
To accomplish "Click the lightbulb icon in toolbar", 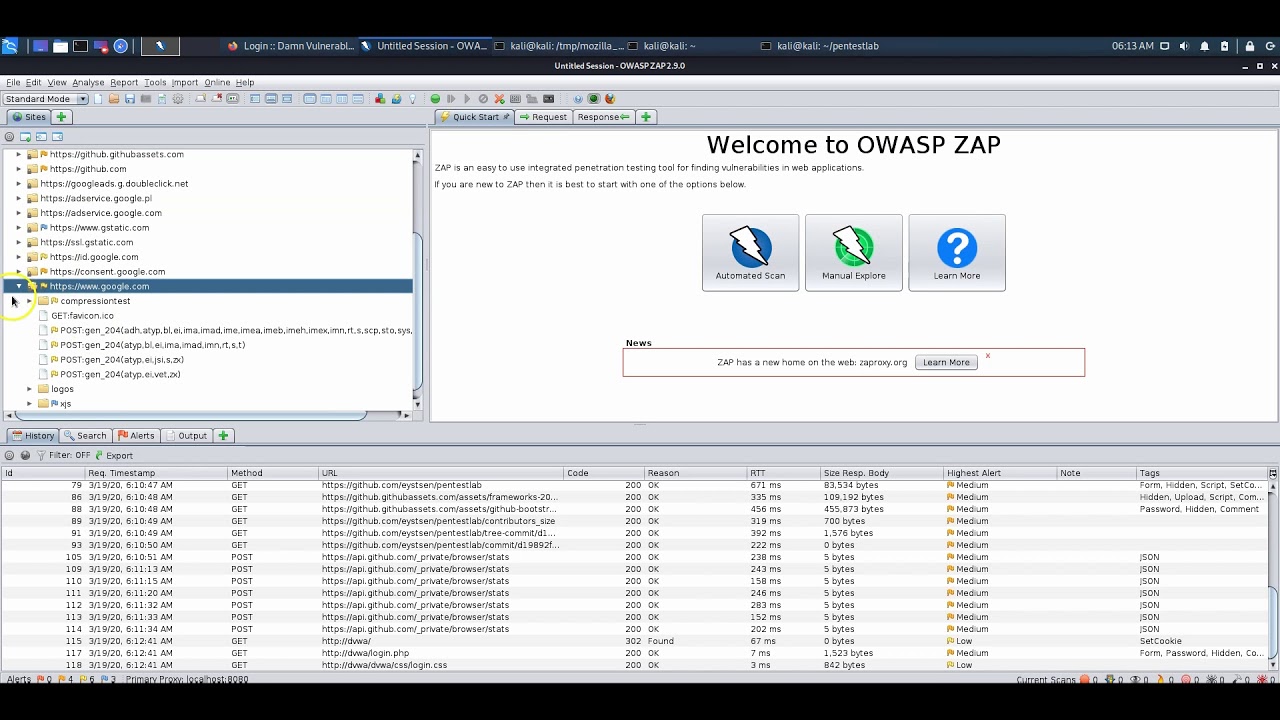I will pyautogui.click(x=412, y=99).
